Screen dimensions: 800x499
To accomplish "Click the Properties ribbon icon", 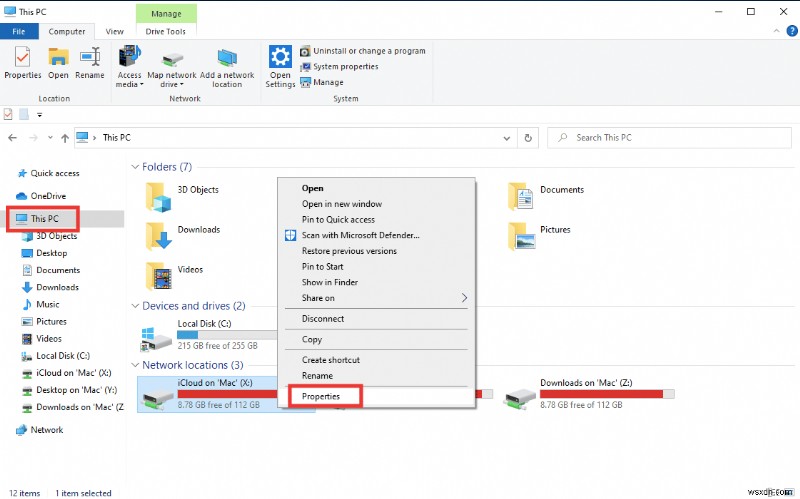I will 22,57.
